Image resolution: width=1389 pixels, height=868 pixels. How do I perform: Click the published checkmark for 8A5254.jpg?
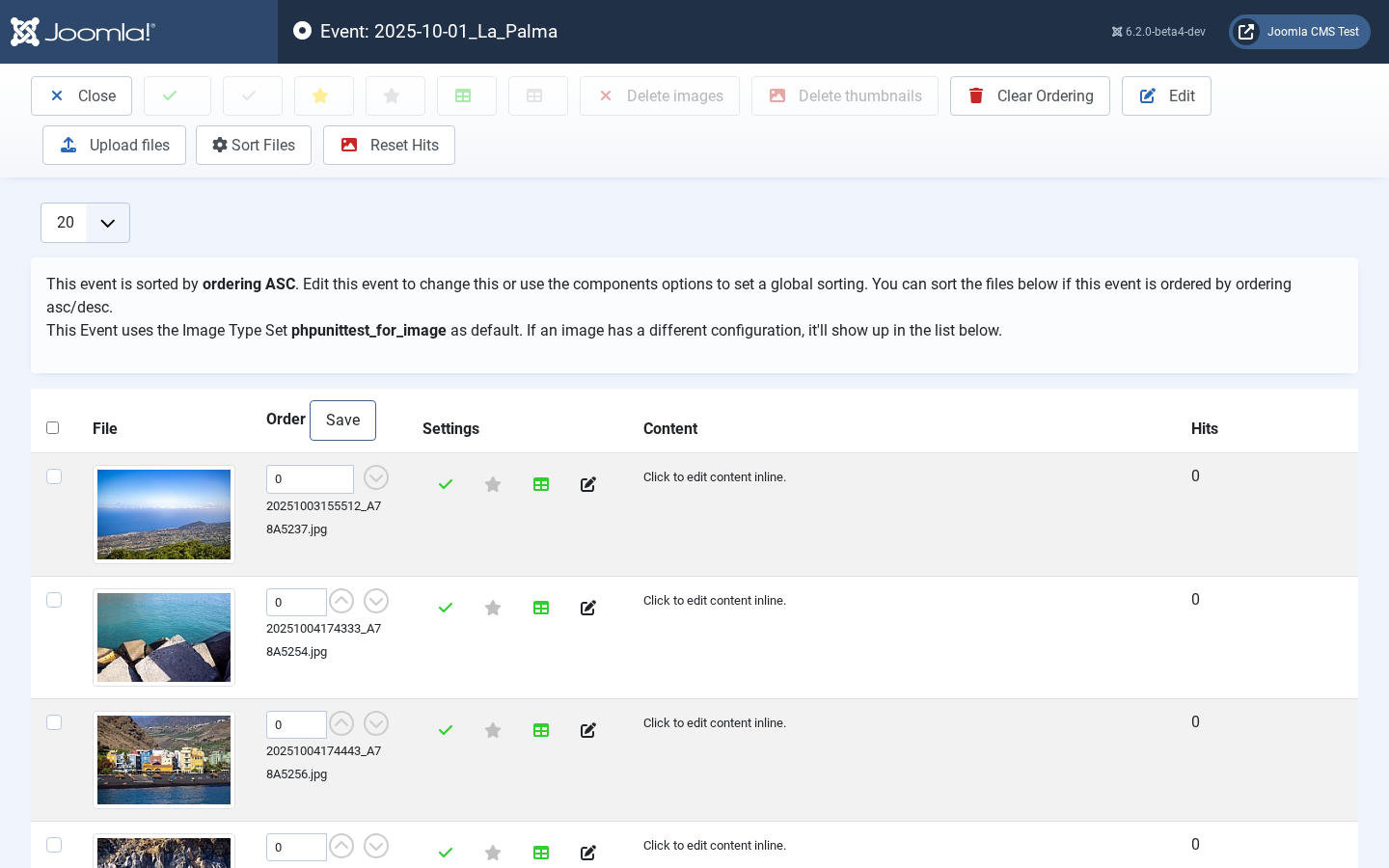click(446, 608)
